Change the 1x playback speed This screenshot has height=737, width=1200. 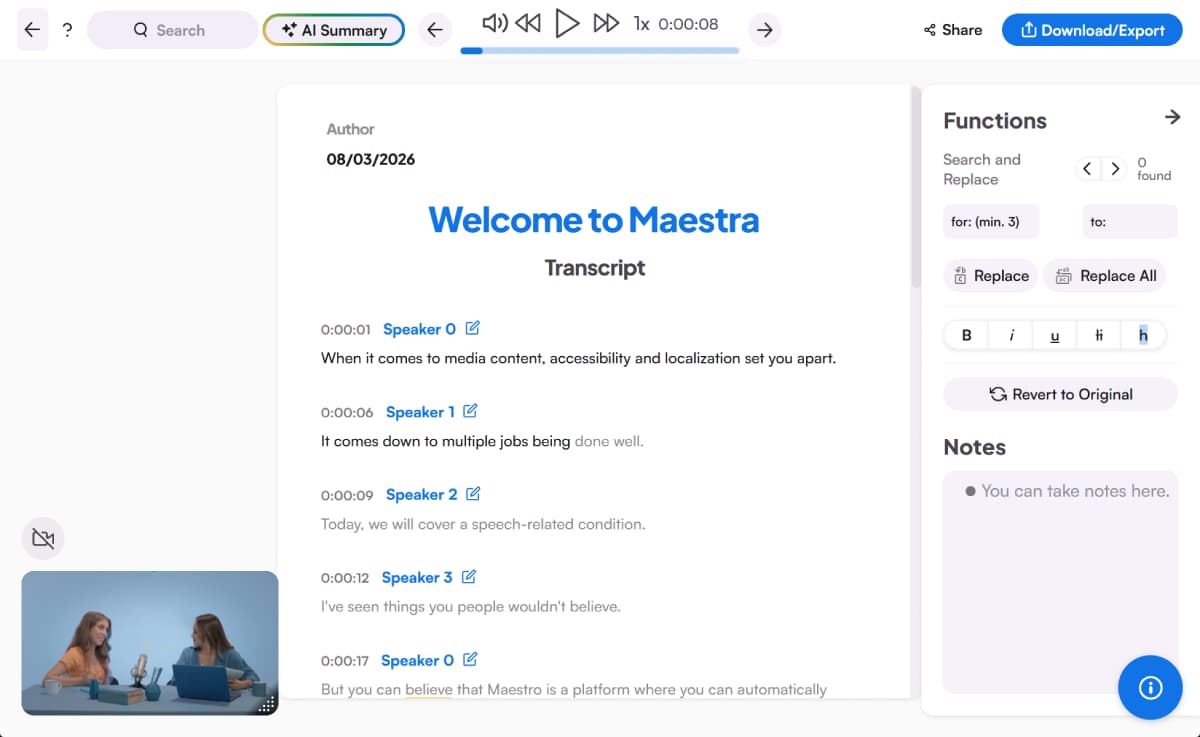click(x=642, y=23)
